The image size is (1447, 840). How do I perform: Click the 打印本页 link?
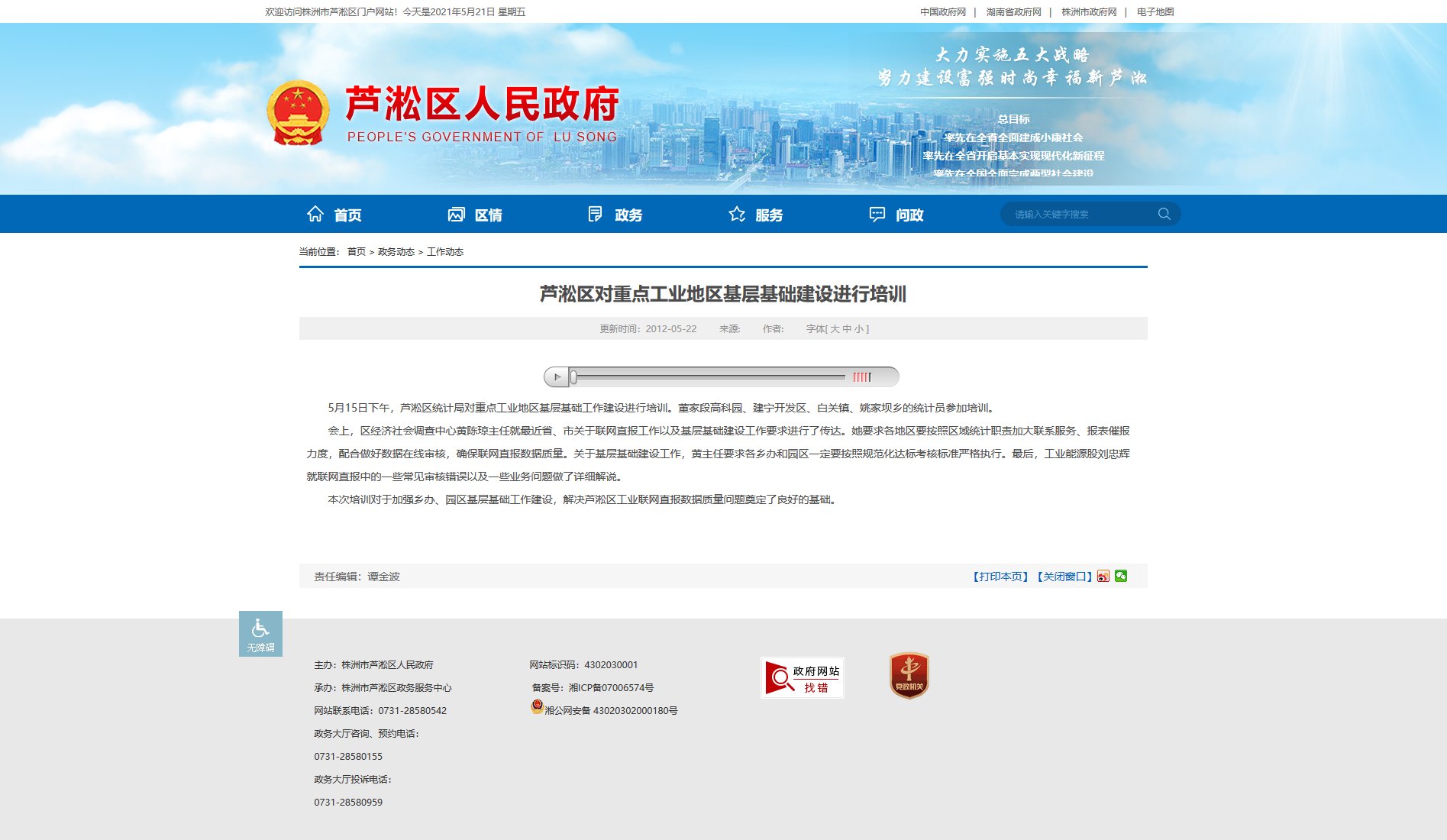1001,577
